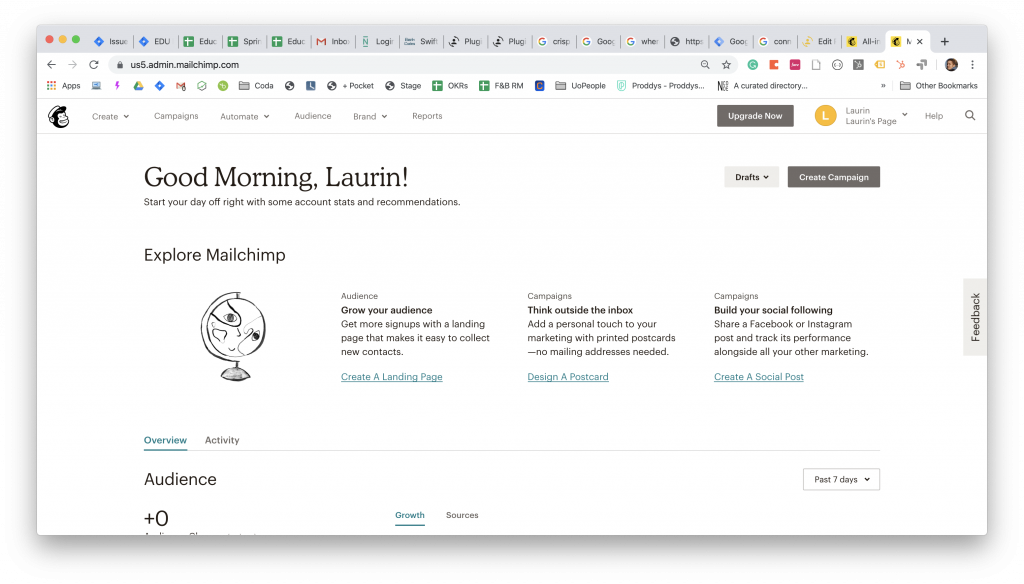Open the Help menu item
This screenshot has width=1024, height=584.
(x=934, y=116)
